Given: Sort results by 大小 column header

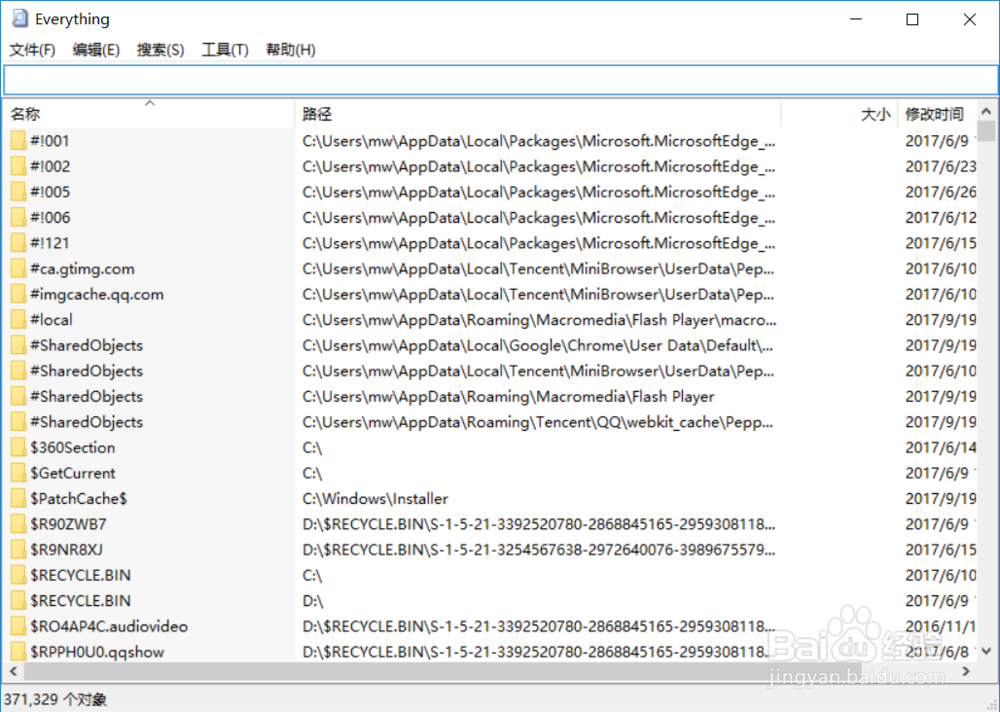Looking at the screenshot, I should (x=839, y=114).
